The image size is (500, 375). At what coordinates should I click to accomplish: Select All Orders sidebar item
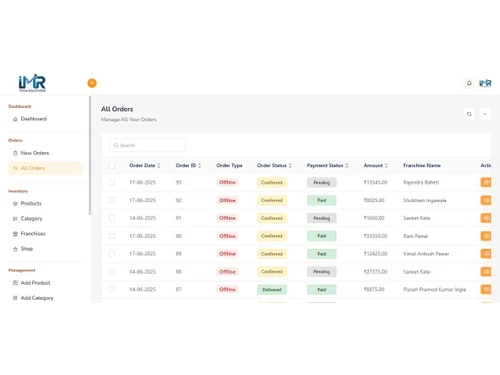pyautogui.click(x=46, y=168)
